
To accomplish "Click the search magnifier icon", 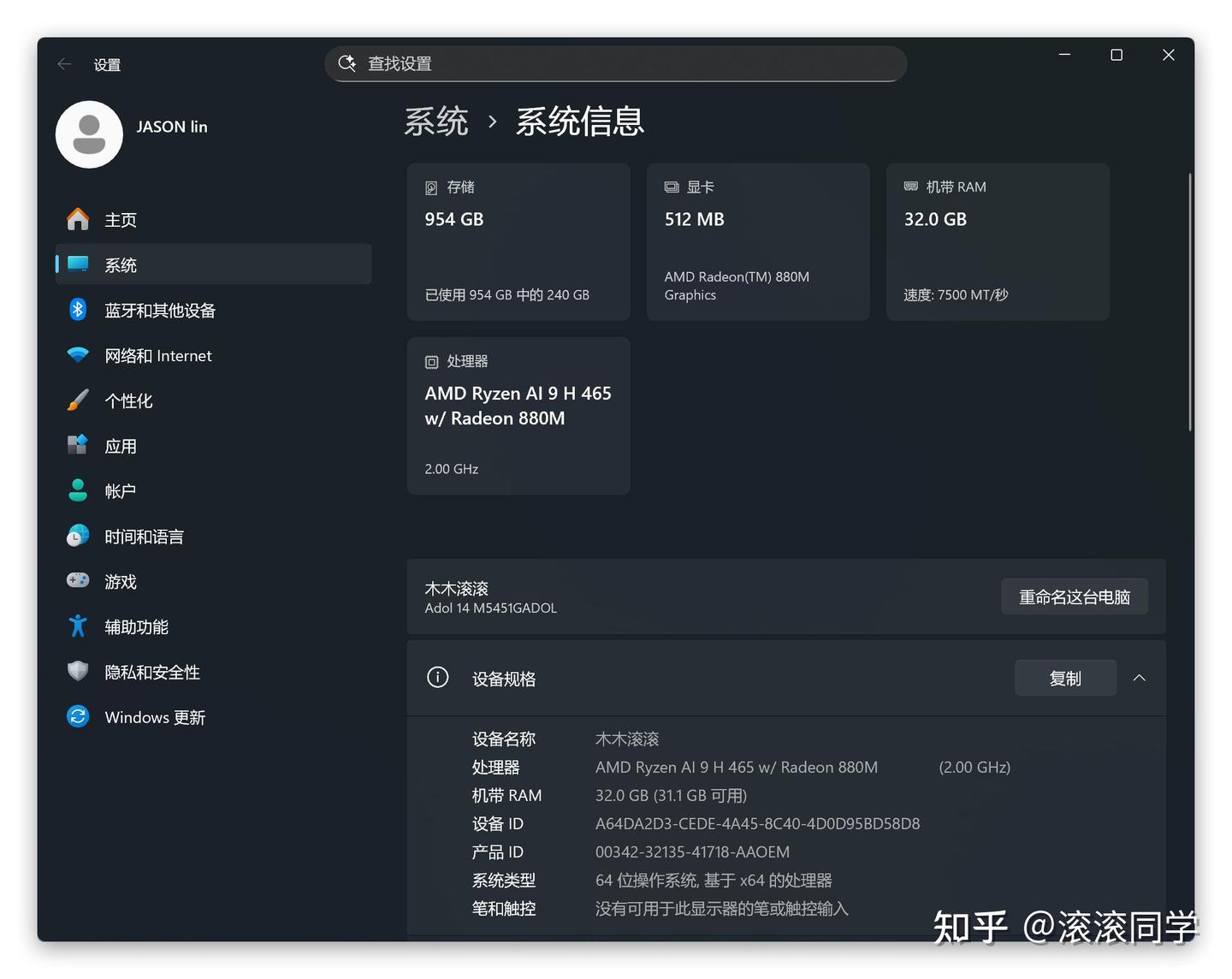I will click(346, 63).
